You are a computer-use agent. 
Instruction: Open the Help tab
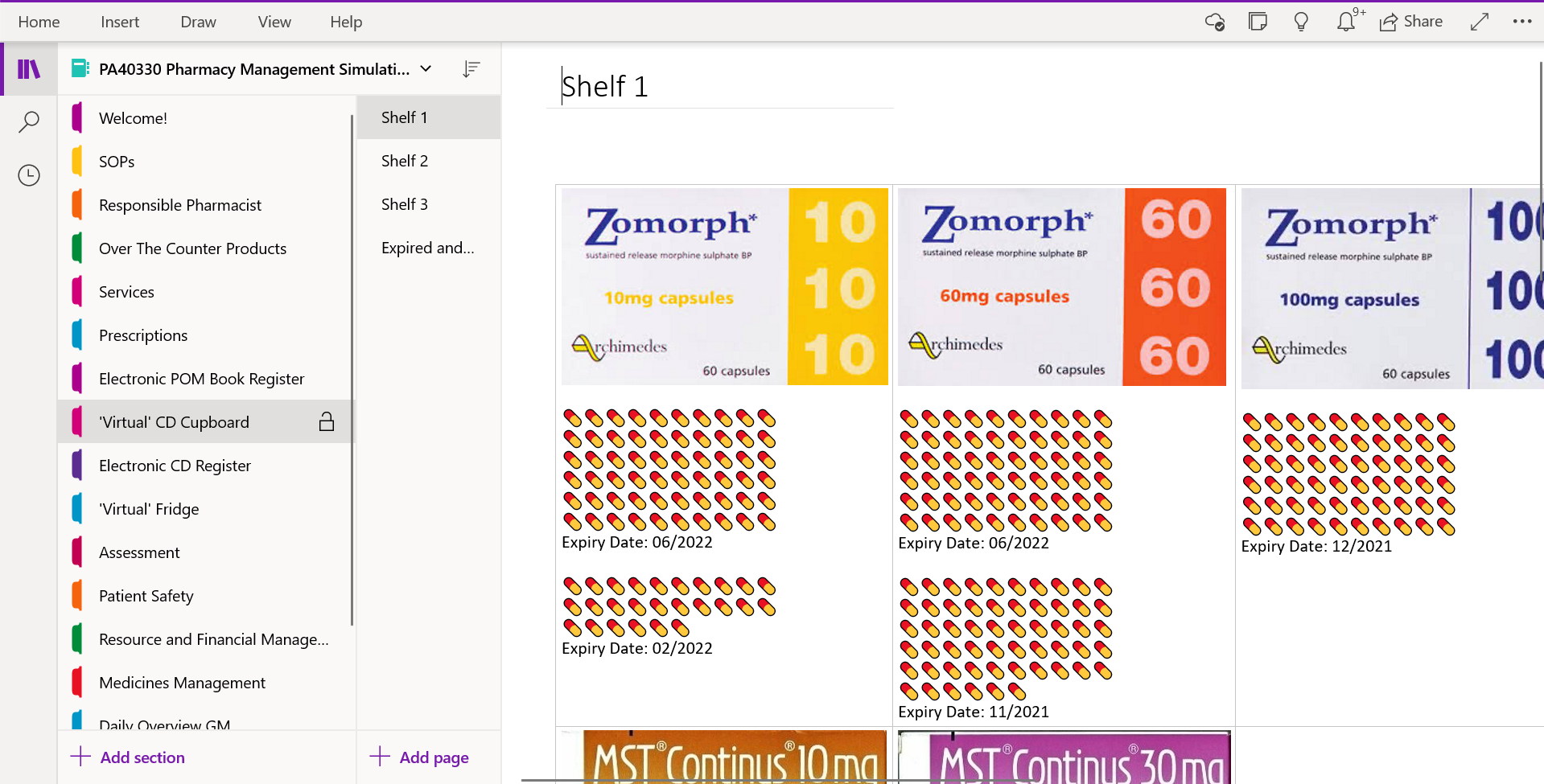[x=346, y=22]
